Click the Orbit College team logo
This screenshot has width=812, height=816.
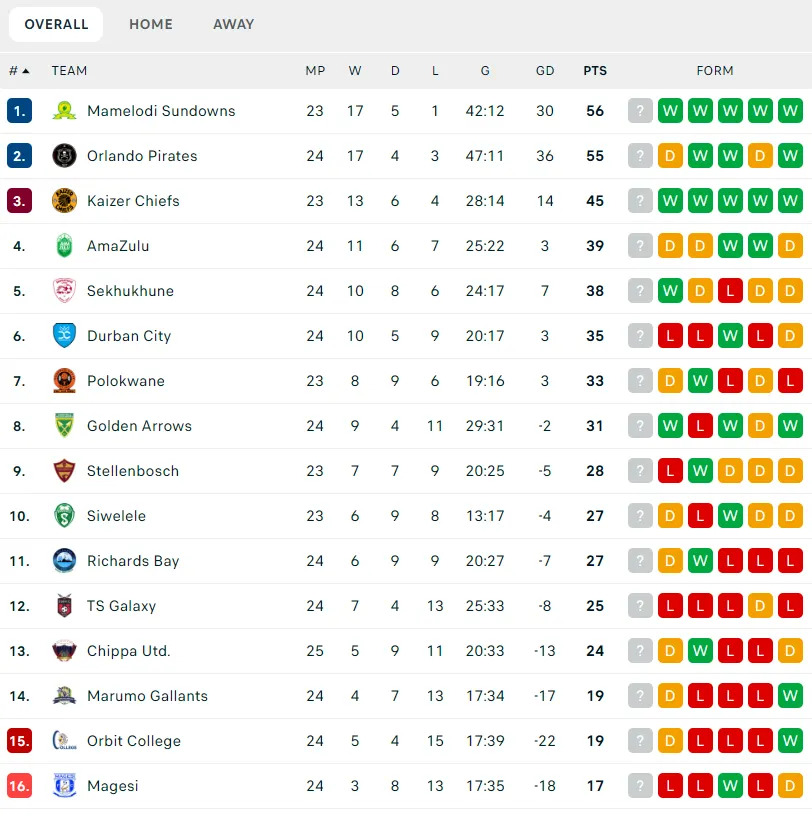point(64,741)
